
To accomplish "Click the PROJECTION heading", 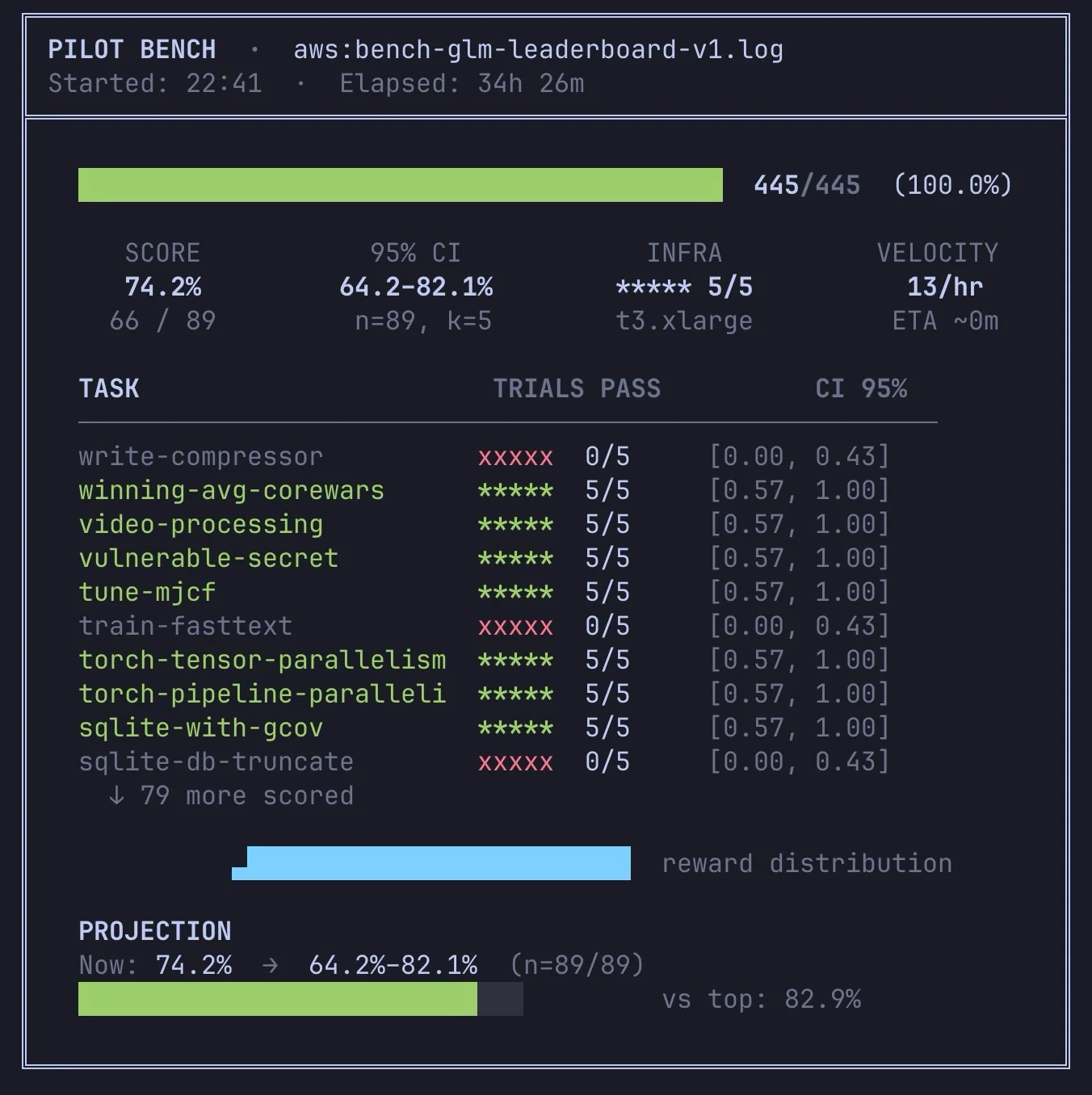I will 155,931.
